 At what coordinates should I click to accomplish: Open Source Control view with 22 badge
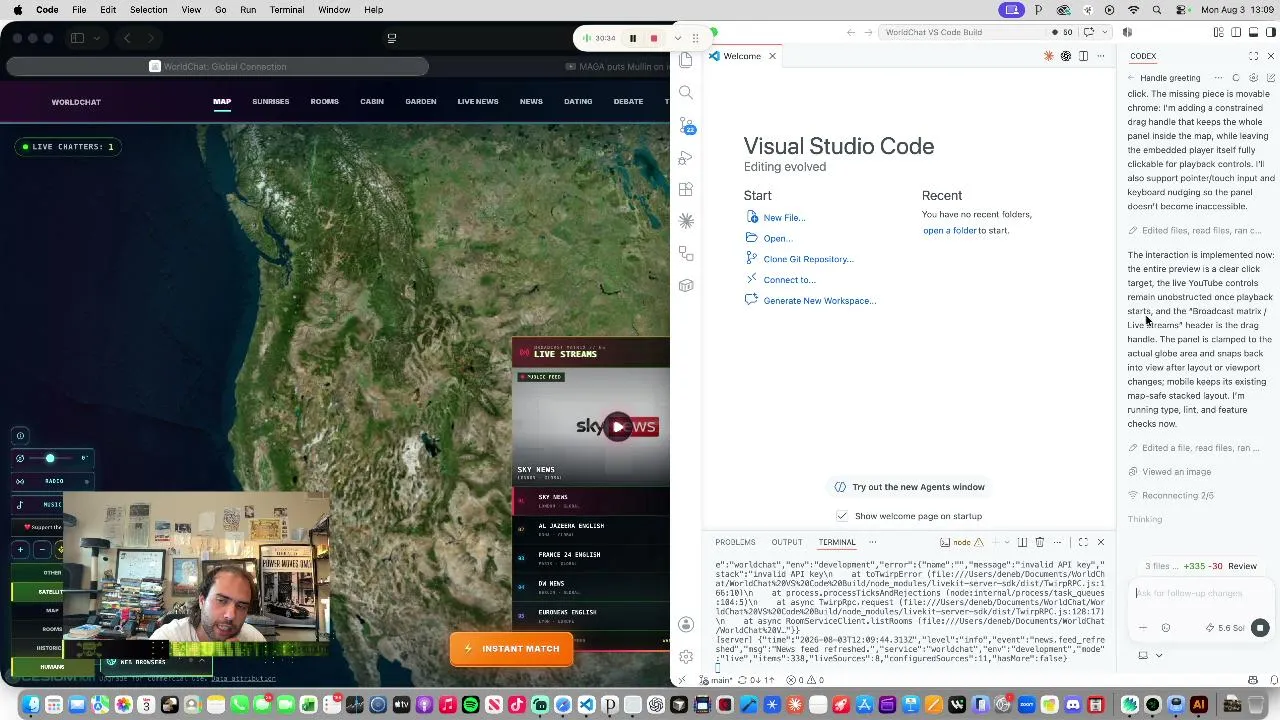click(x=686, y=125)
